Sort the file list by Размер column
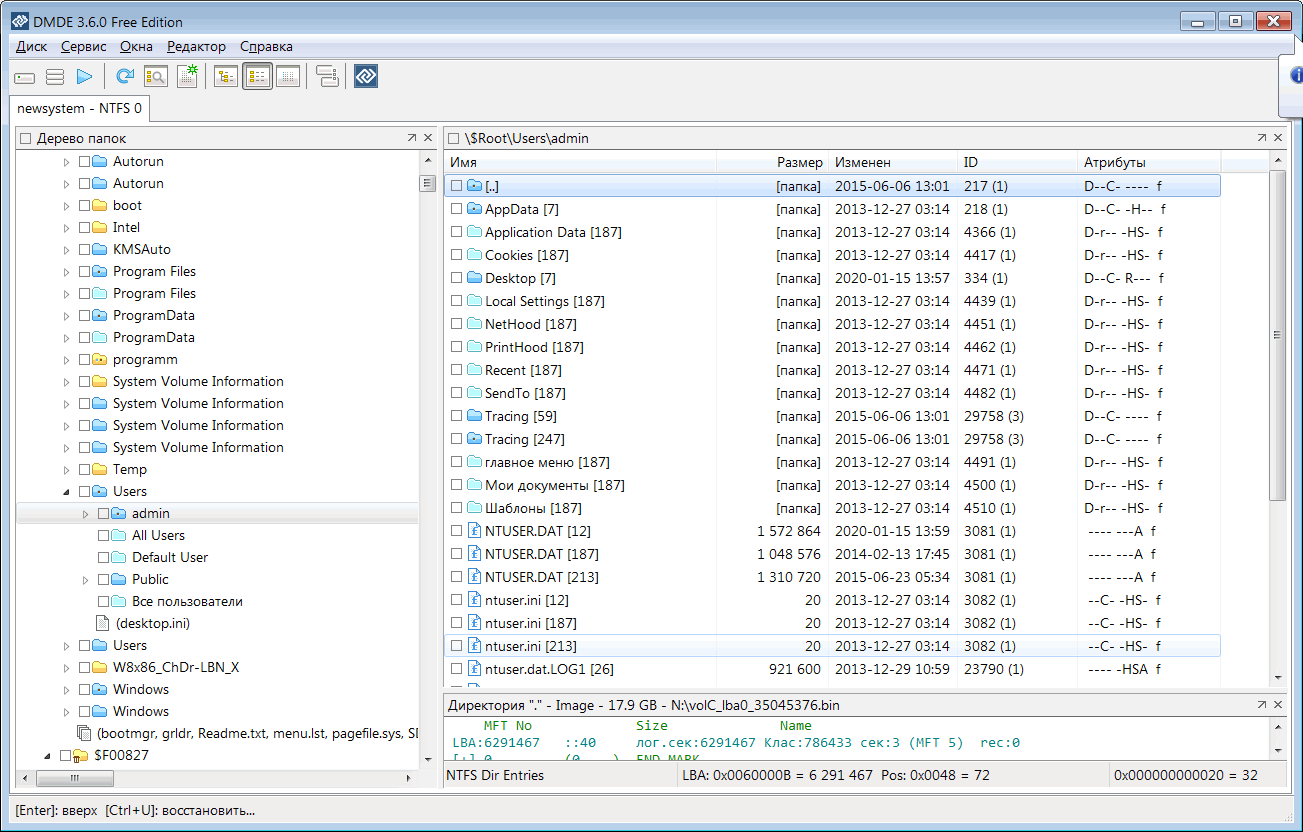Screen dimensions: 1303x832 799,162
